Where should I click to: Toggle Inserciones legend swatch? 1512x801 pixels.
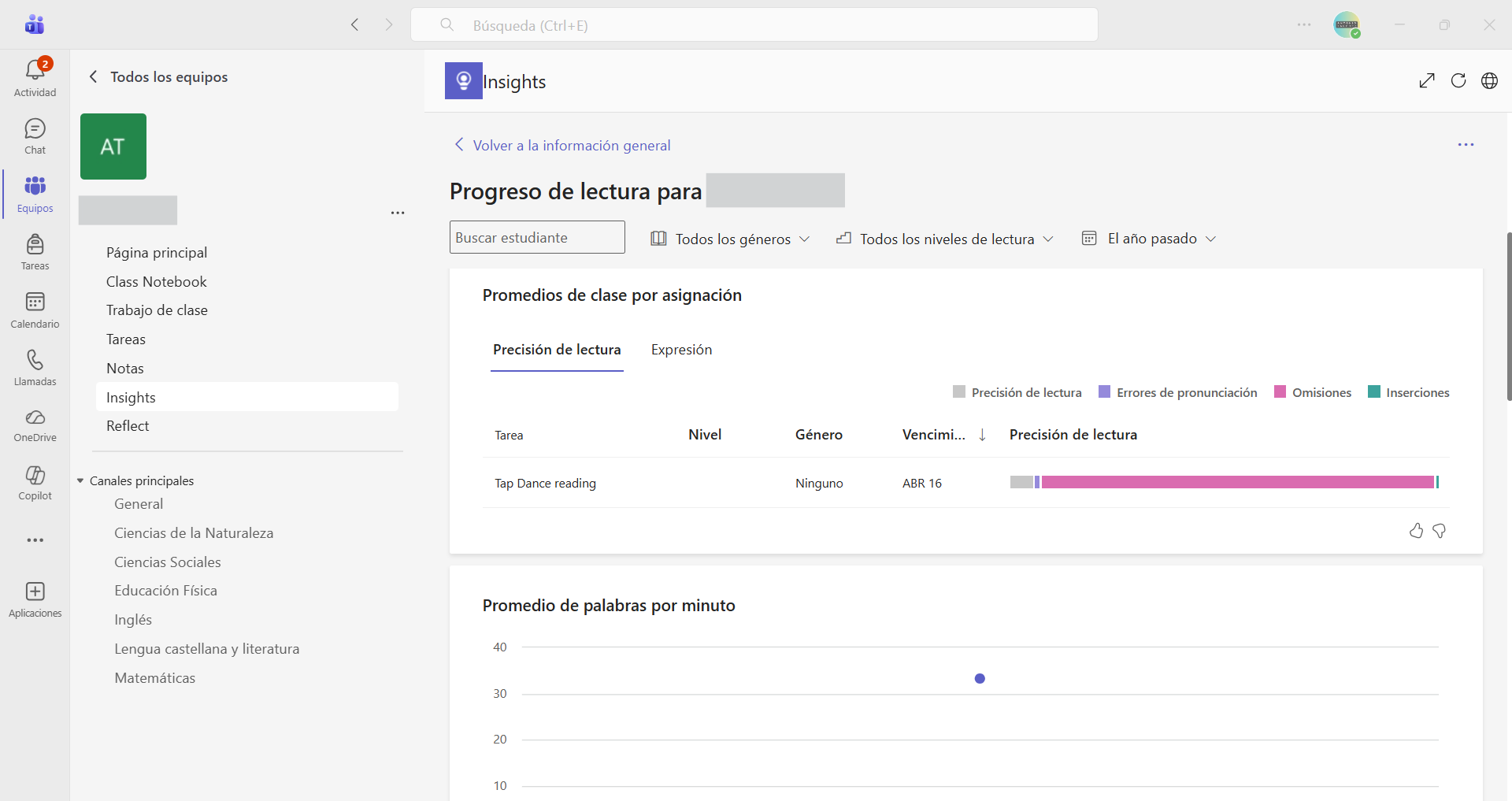coord(1374,391)
